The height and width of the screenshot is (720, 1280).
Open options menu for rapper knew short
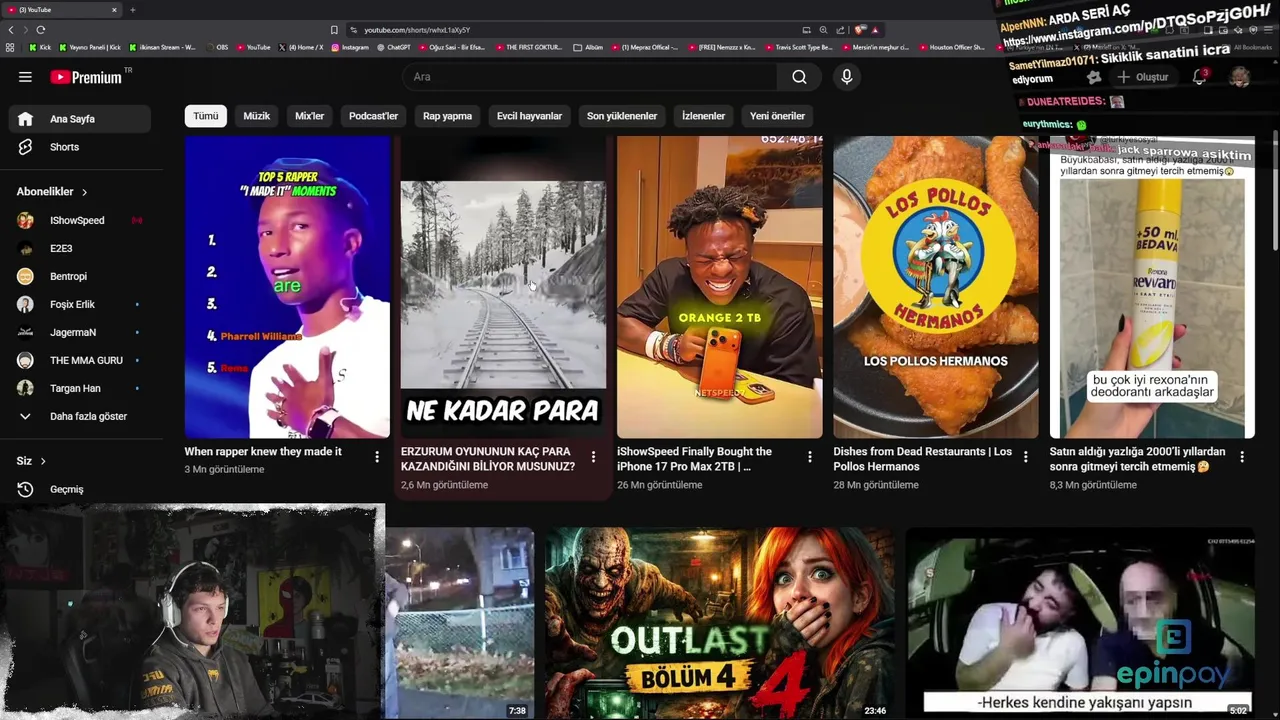pyautogui.click(x=377, y=457)
